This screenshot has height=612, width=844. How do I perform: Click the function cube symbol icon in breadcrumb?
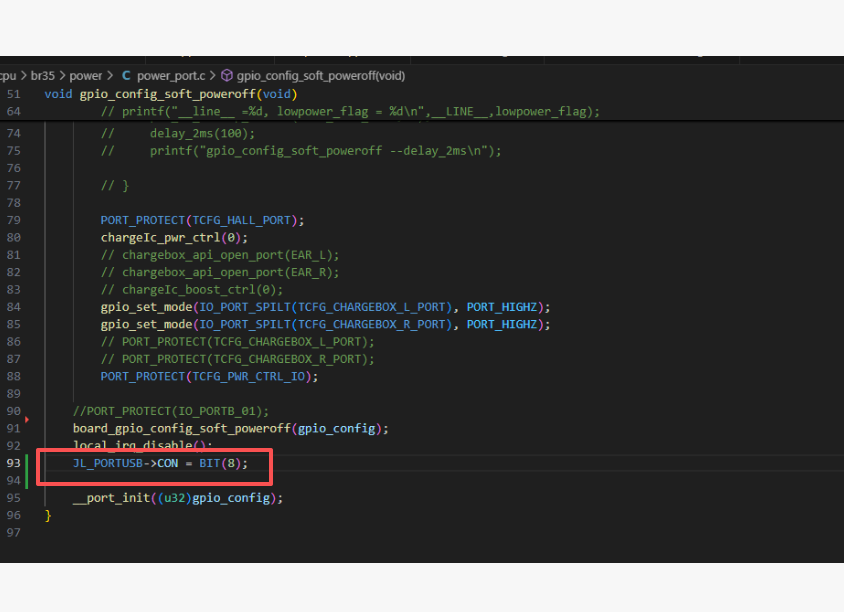[x=227, y=75]
